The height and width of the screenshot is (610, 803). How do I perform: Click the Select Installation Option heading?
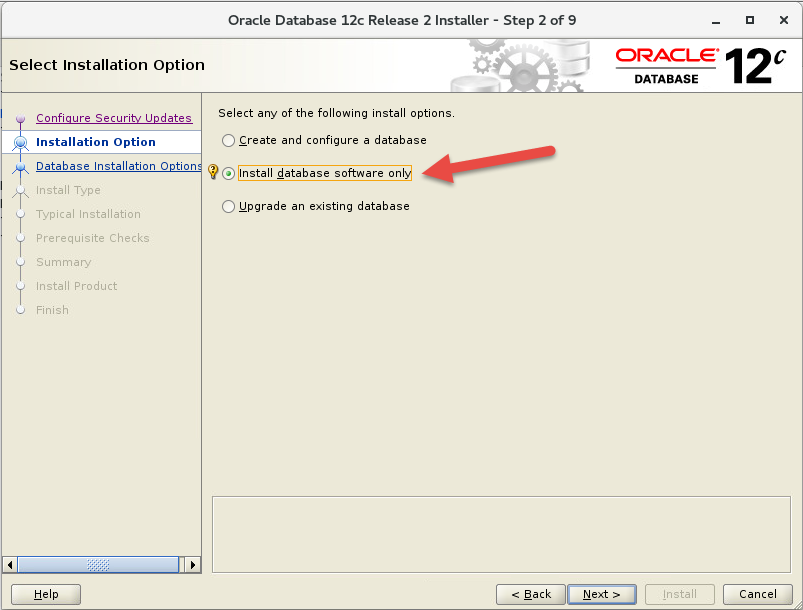click(x=107, y=65)
